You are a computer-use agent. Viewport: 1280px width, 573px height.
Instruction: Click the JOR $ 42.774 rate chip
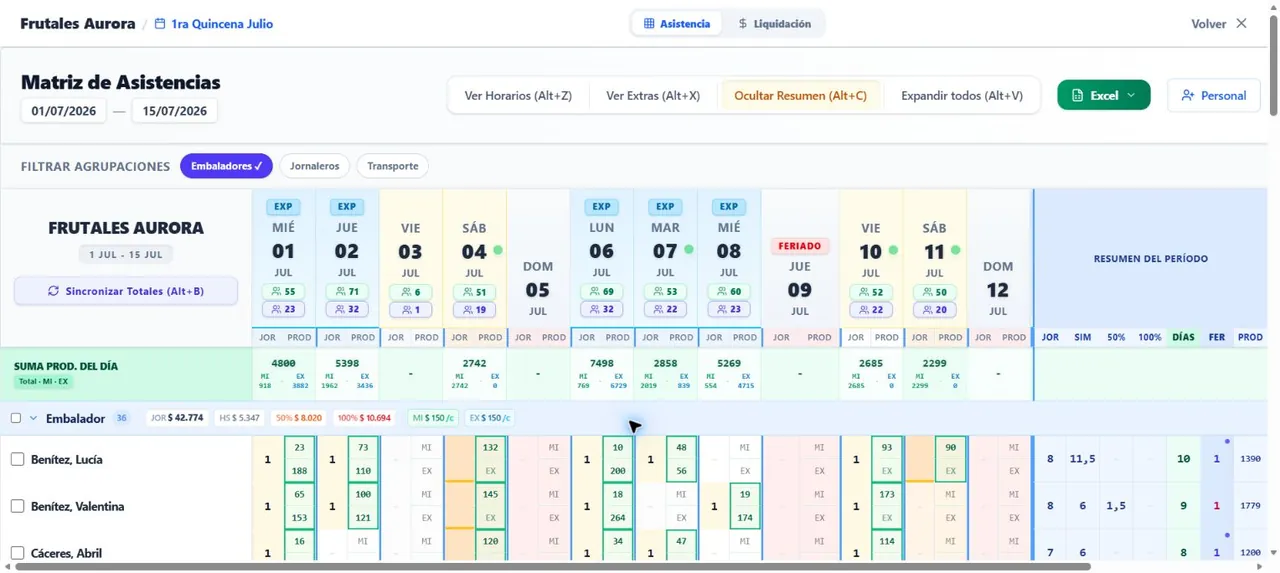point(177,418)
